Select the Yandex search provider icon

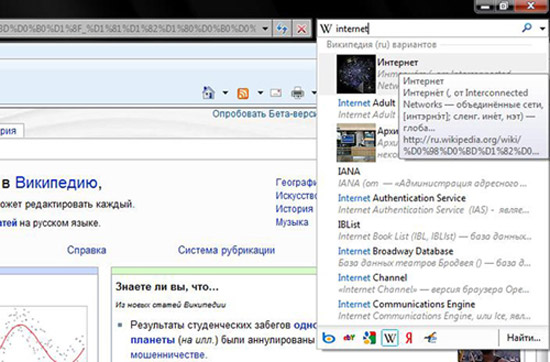(x=409, y=338)
